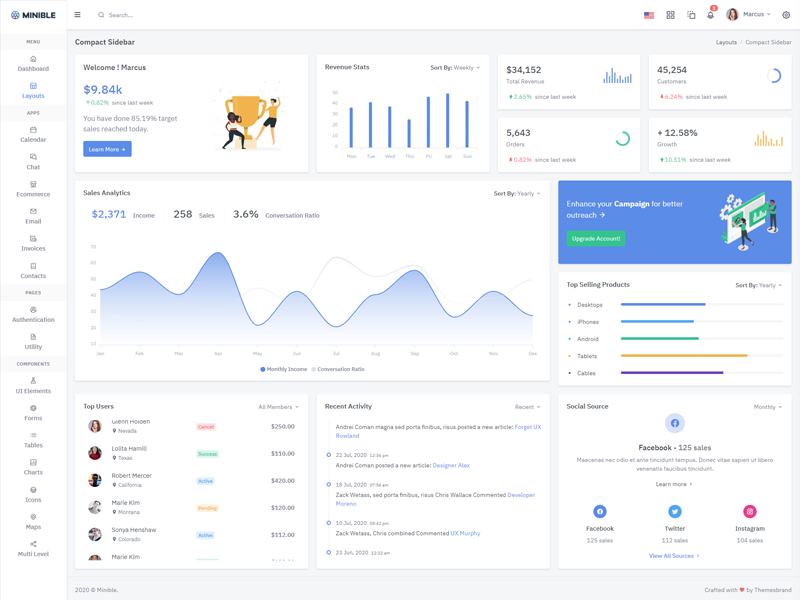
Task: Open All Members dropdown in Top Users
Action: [x=278, y=407]
